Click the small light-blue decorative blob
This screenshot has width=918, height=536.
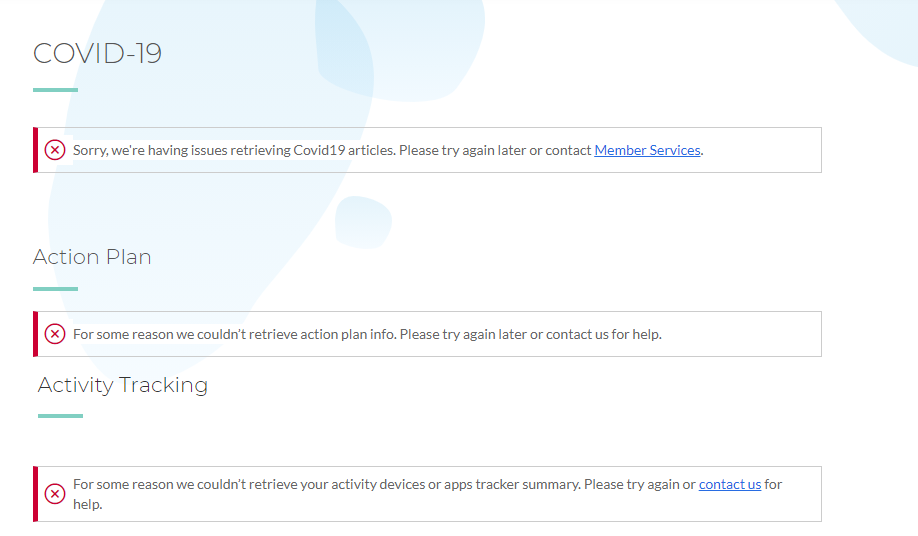(362, 221)
